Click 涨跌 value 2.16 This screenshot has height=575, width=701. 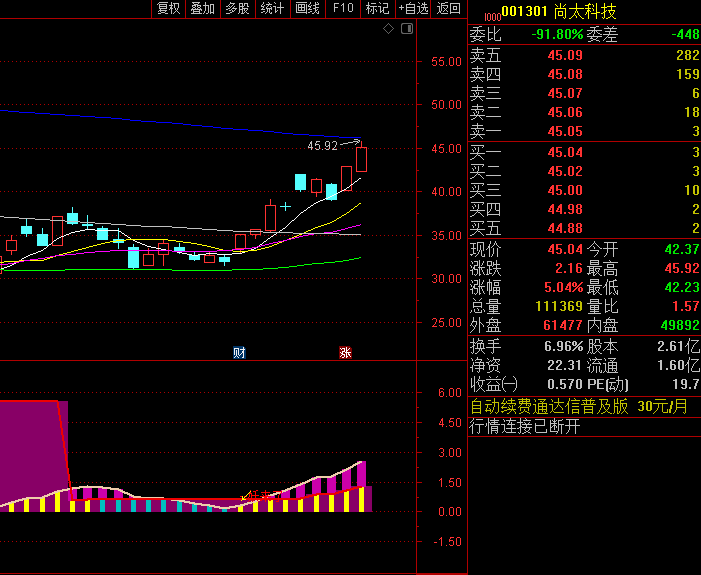tap(569, 268)
